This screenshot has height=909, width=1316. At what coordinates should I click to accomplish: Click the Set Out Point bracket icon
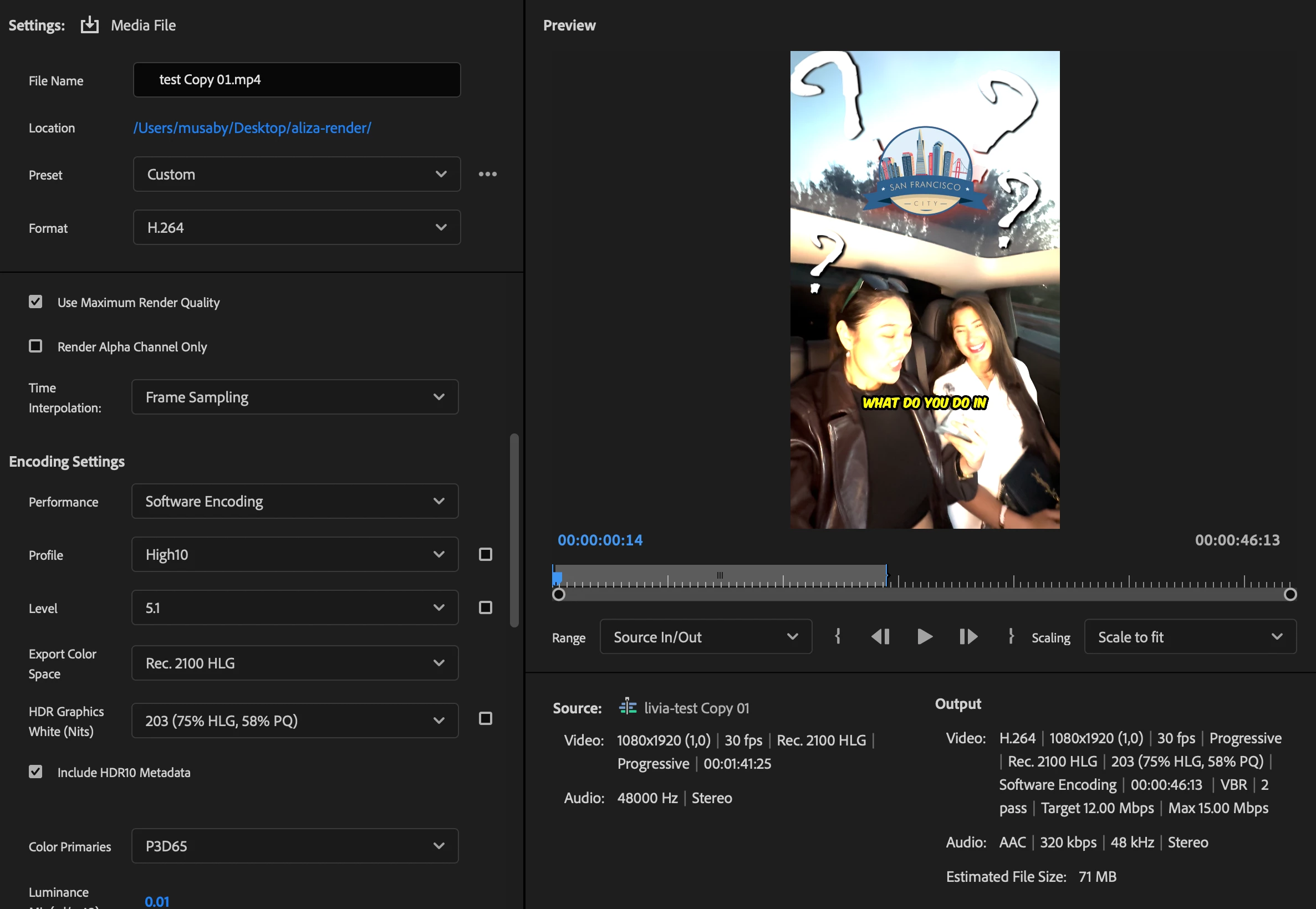1011,636
